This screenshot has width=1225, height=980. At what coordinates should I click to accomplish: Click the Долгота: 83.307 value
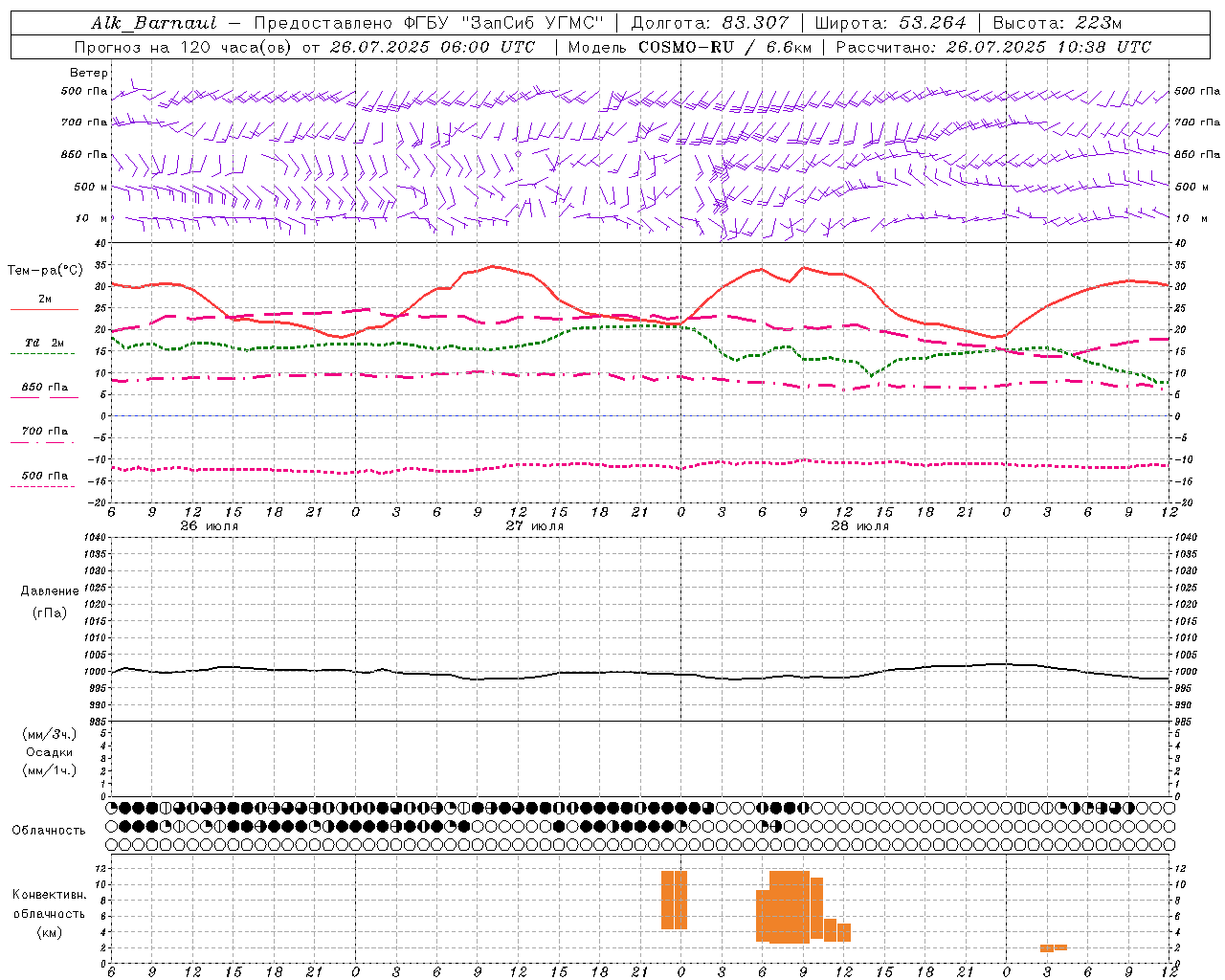coord(709,23)
